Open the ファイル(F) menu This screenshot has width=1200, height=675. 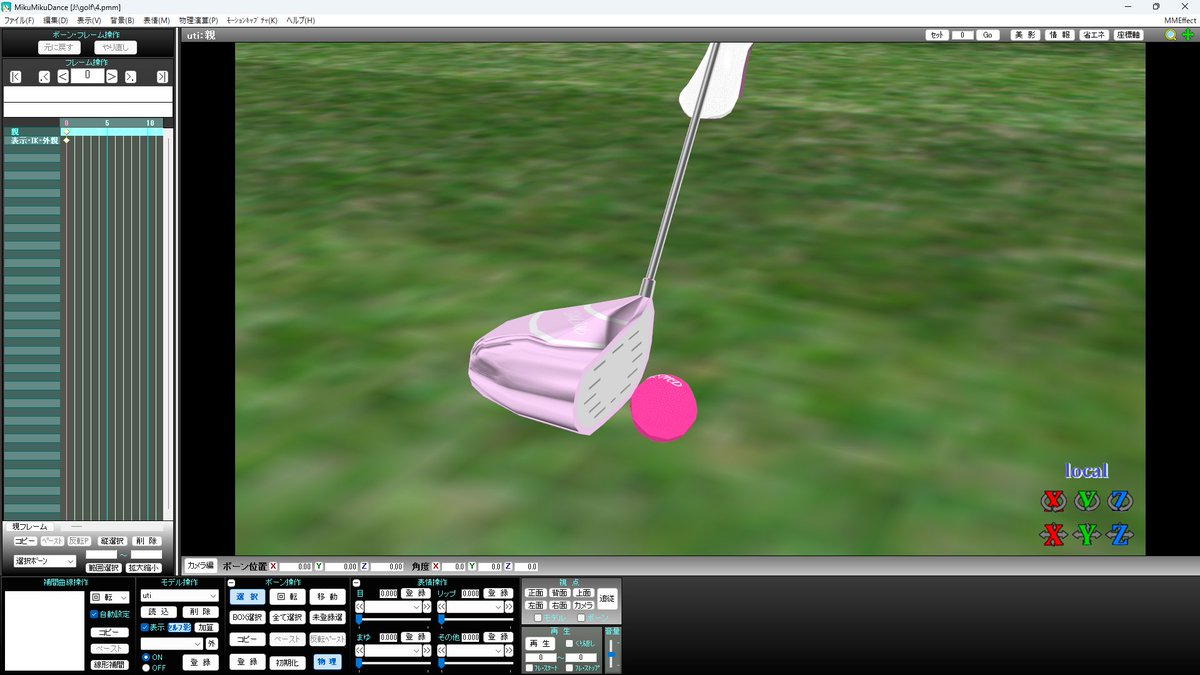coord(19,20)
